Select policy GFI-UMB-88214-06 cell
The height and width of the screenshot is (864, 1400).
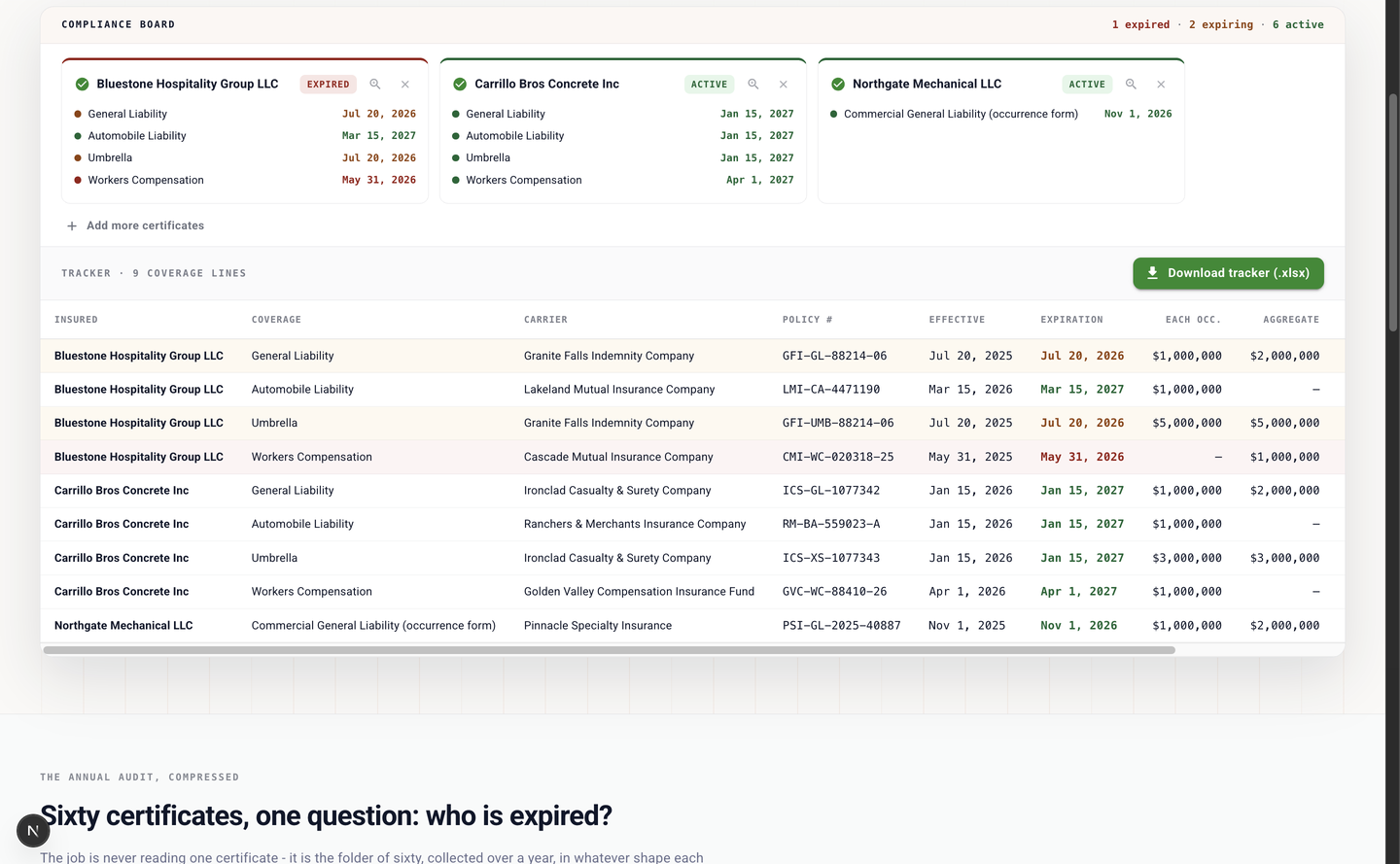point(838,423)
